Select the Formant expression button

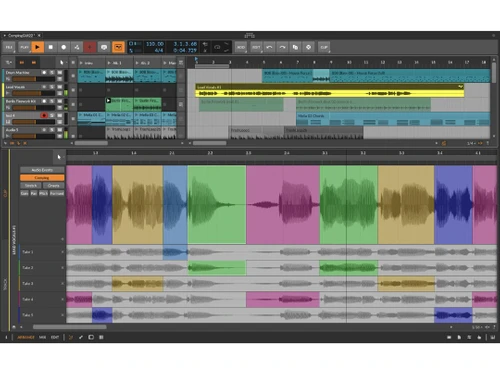57,193
